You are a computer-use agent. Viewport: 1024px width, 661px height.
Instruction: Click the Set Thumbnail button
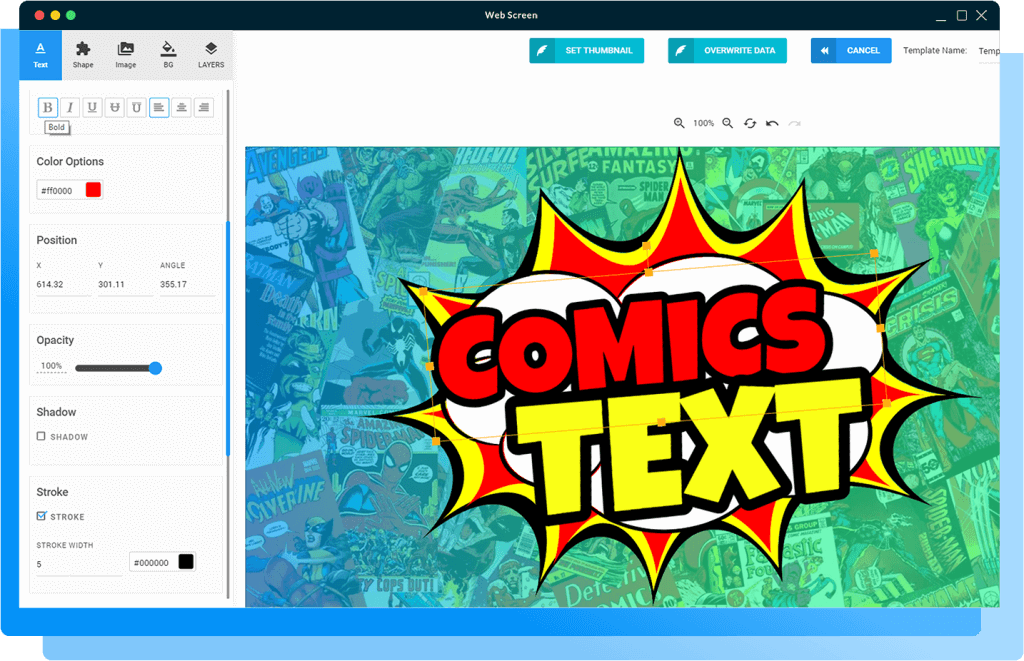click(x=586, y=50)
